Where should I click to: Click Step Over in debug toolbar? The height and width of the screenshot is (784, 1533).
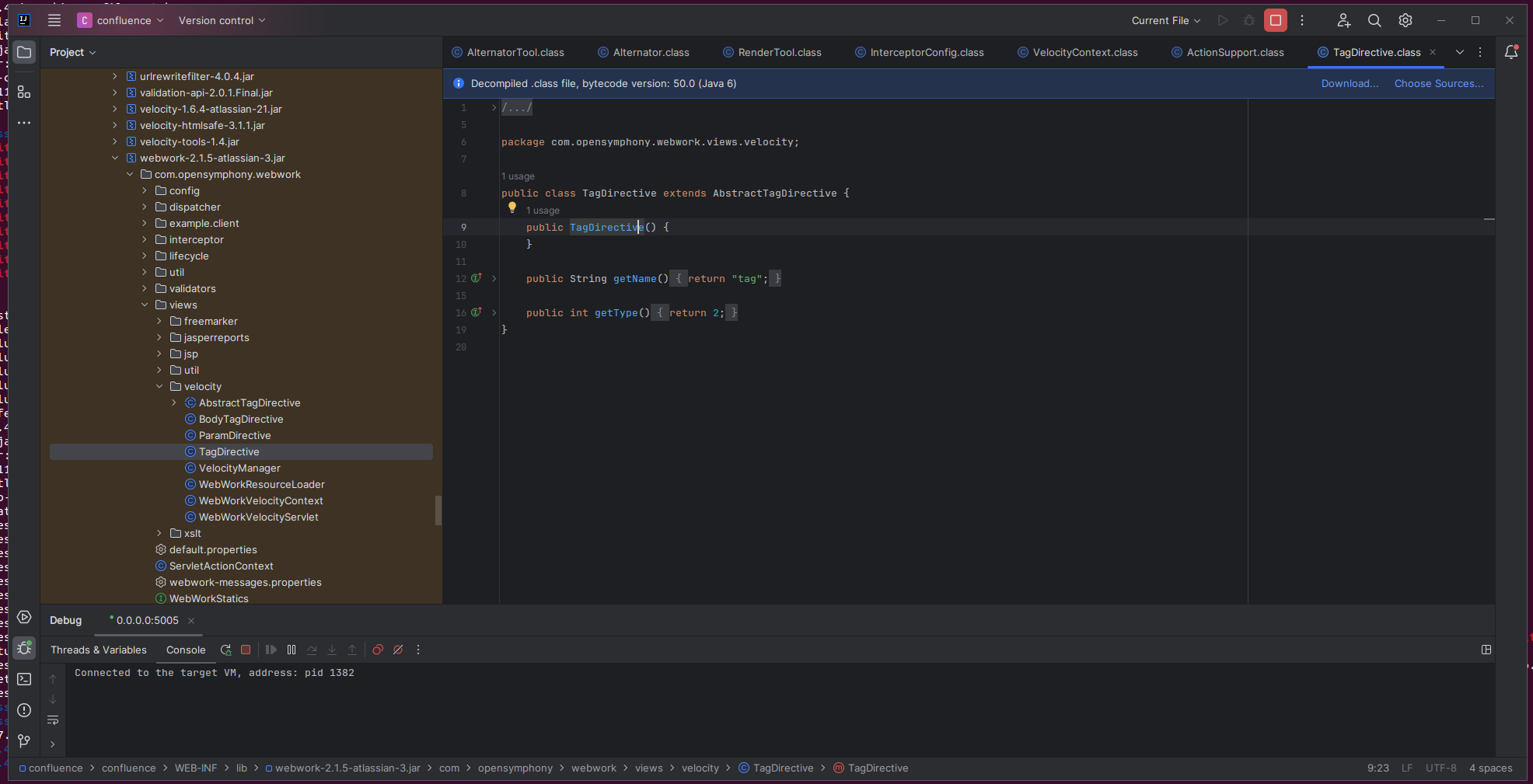pos(312,650)
